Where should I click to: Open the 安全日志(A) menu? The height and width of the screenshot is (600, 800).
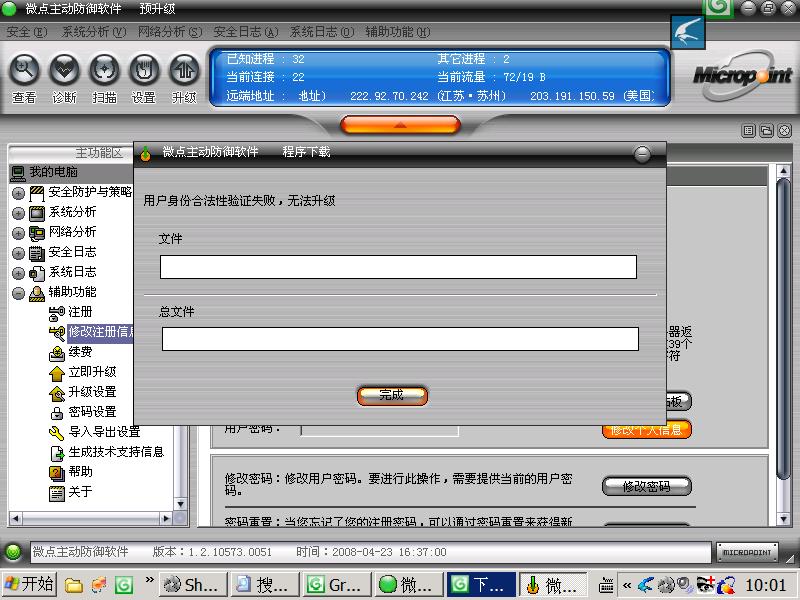(x=246, y=32)
